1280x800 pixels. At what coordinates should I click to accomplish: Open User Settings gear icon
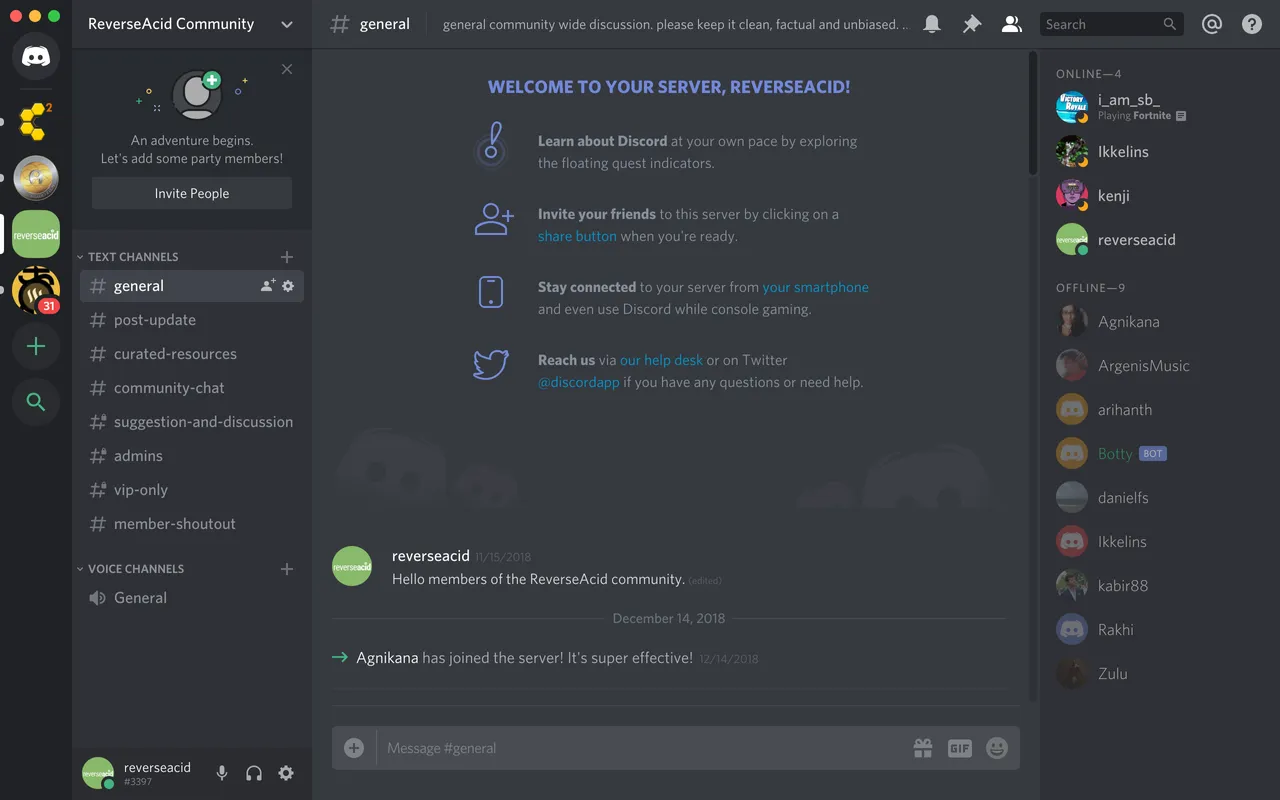(286, 773)
